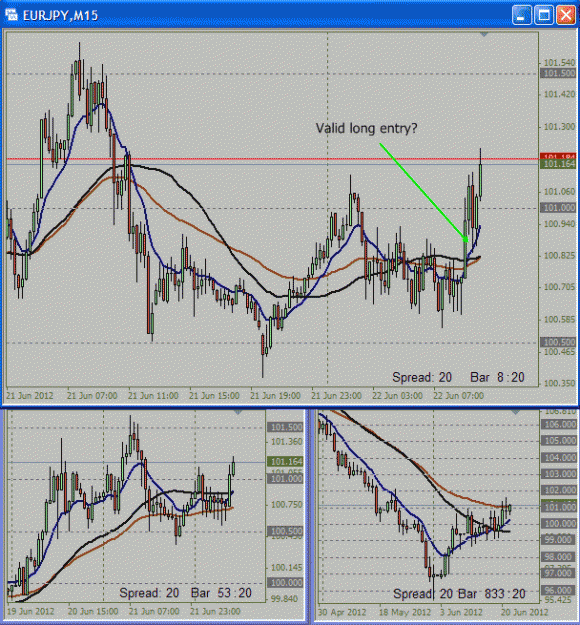
Task: Close the EURJPY,M15 chart window
Action: [566, 15]
